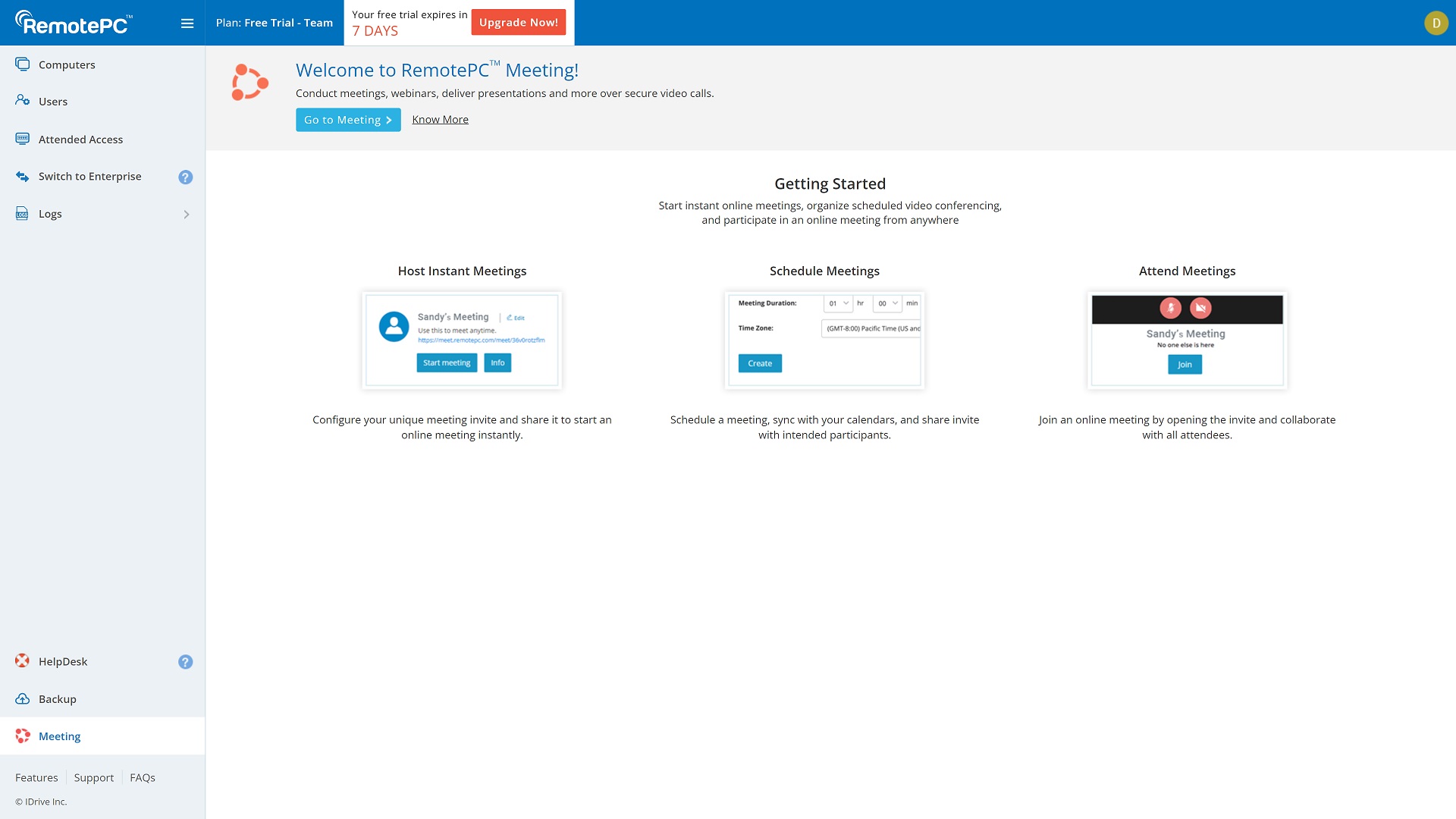Open FAQs footer link
The height and width of the screenshot is (819, 1456).
point(143,777)
